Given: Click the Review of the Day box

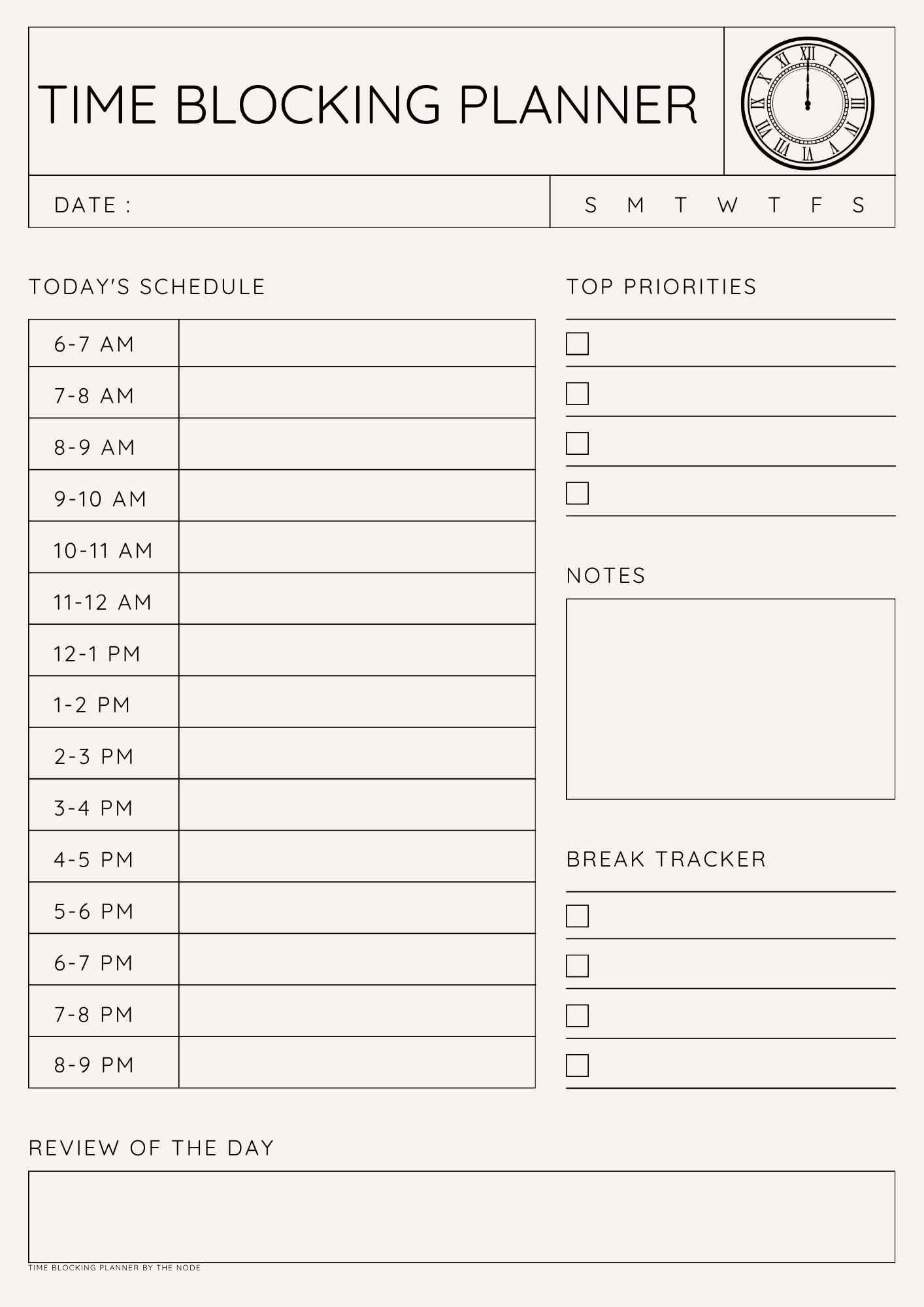Looking at the screenshot, I should click(461, 1216).
